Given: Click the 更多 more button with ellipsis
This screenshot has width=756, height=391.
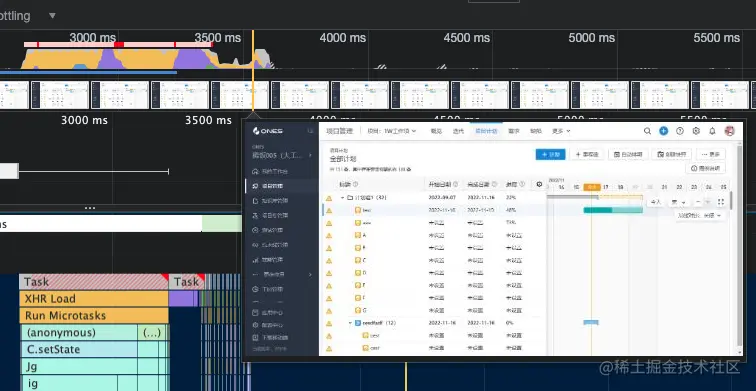Looking at the screenshot, I should [711, 154].
